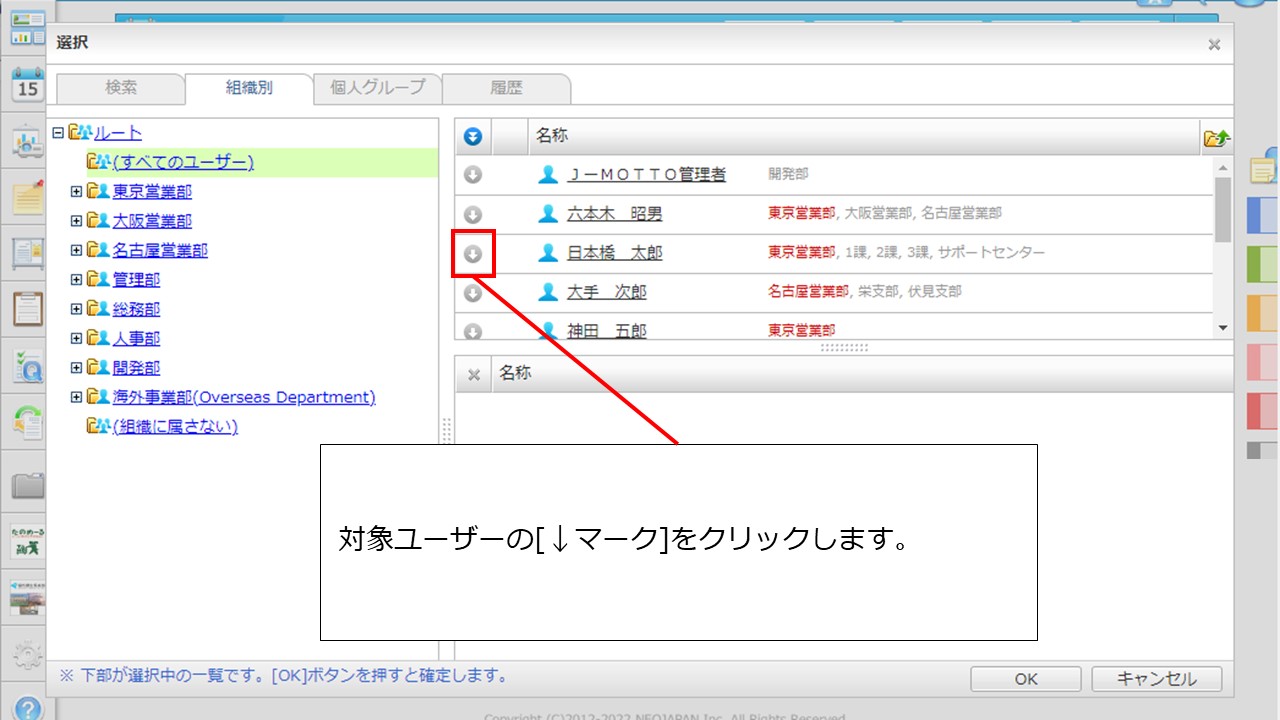
Task: Switch to the 個人グループ tab
Action: [x=377, y=88]
